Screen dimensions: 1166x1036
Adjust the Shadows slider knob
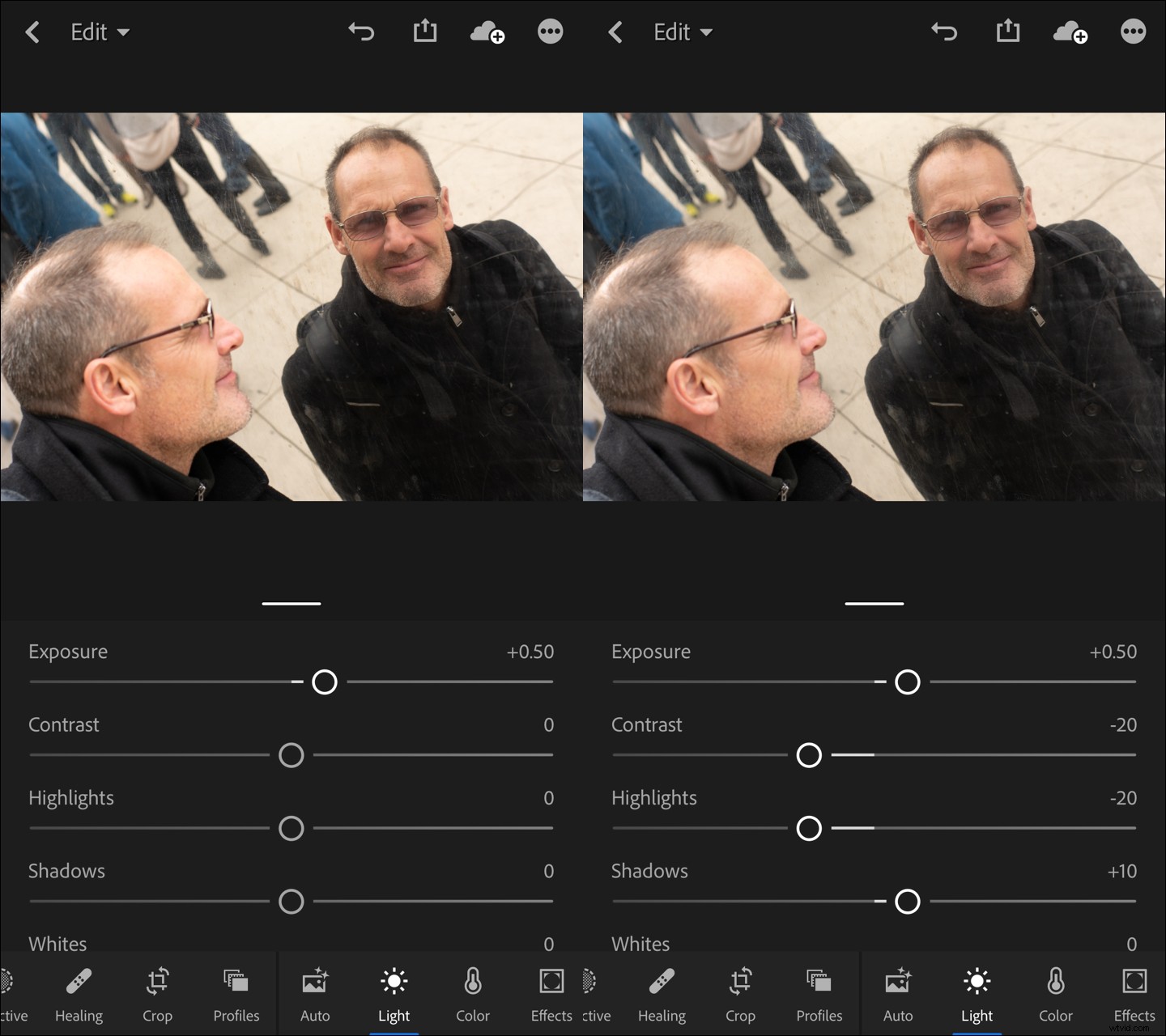291,901
